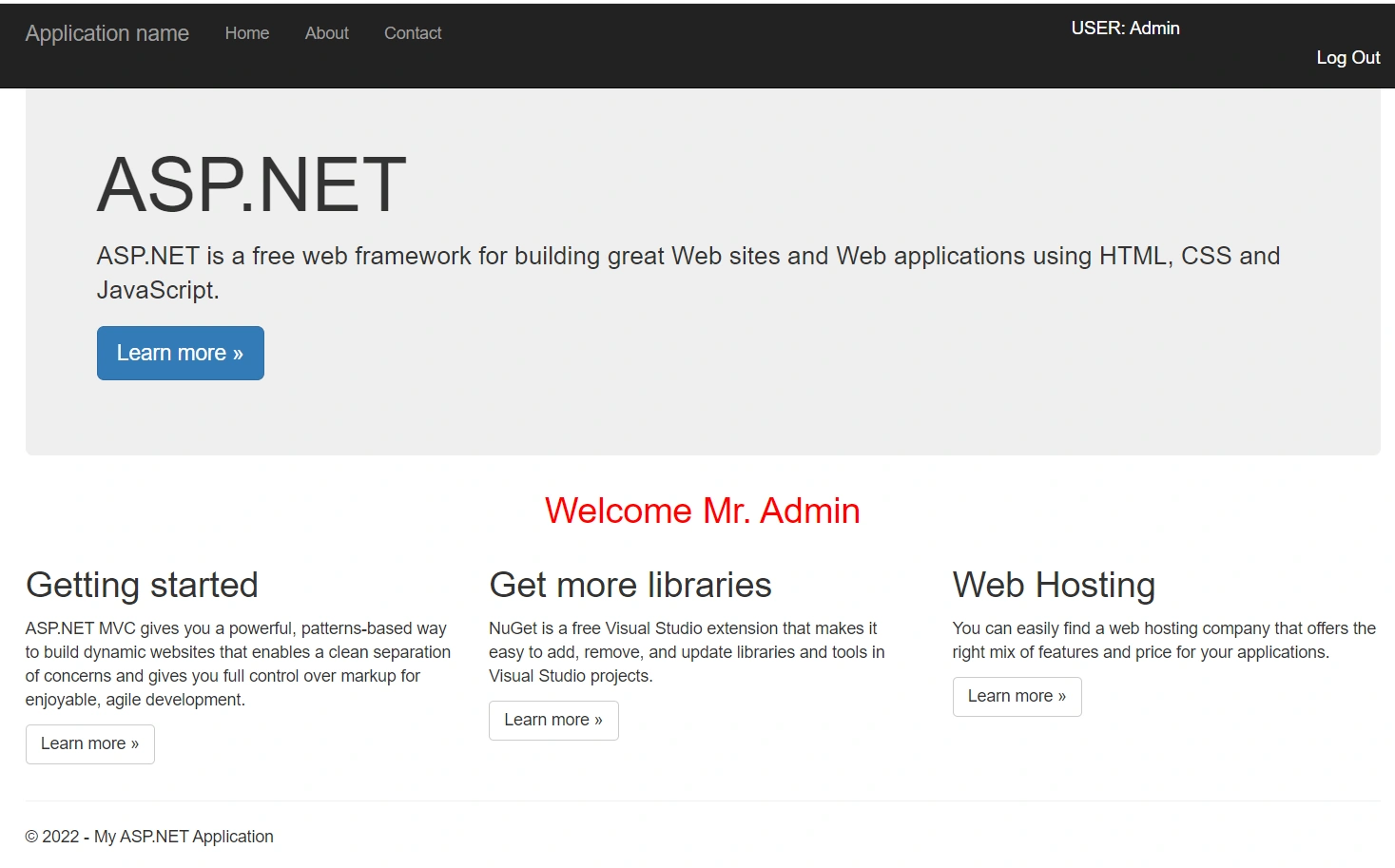Click the large ASP.NET heading
Screen dimensions: 1395x868
click(x=252, y=184)
